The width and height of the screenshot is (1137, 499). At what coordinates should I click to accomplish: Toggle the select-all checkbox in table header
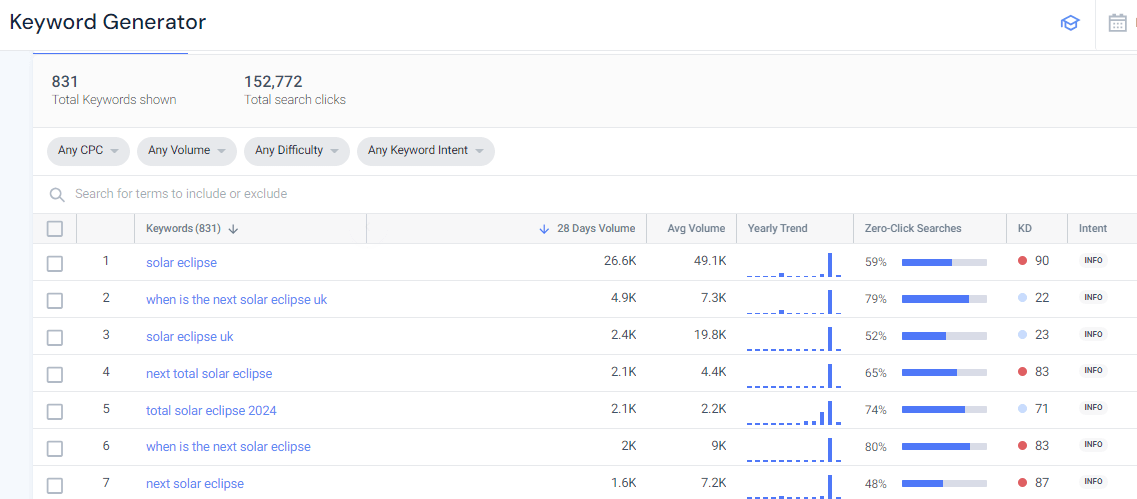pos(55,229)
